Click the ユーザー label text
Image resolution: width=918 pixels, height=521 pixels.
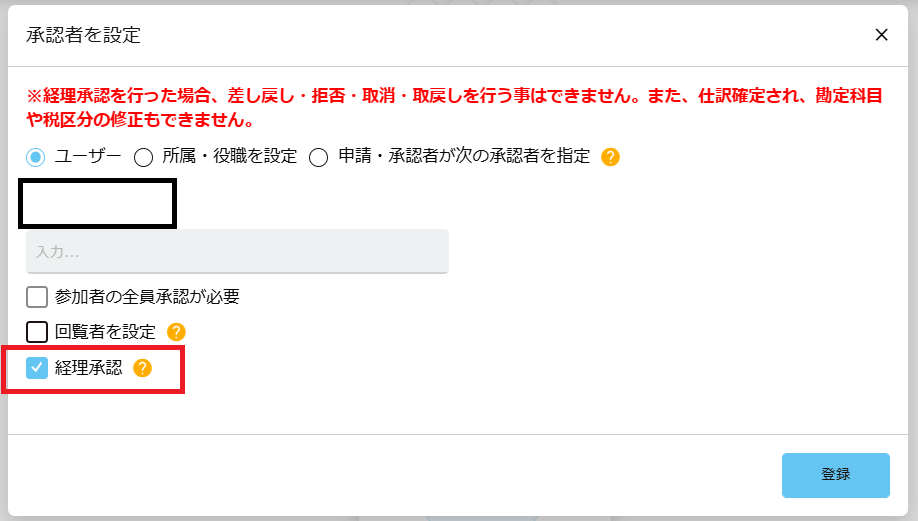click(x=88, y=156)
